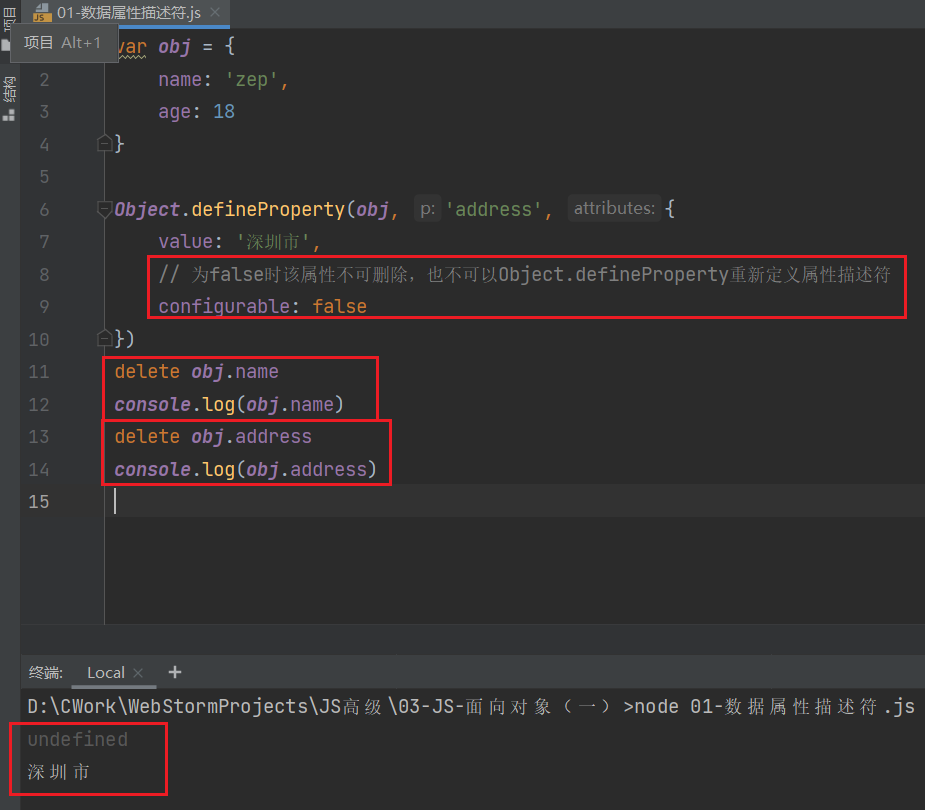Collapse the defineProperty block at line 6
The image size is (925, 810).
pyautogui.click(x=104, y=209)
